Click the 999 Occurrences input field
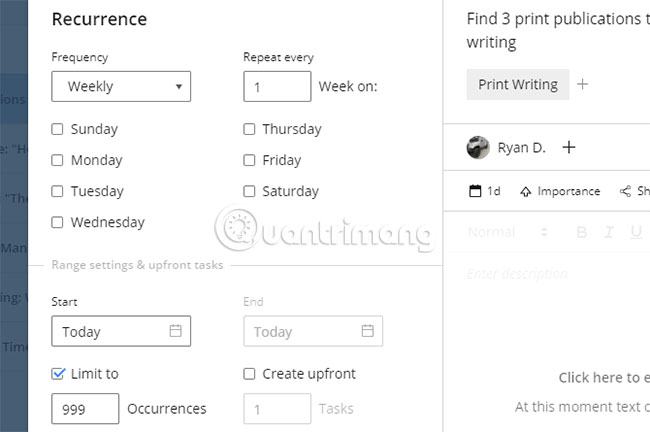This screenshot has width=650, height=432. pyautogui.click(x=85, y=409)
